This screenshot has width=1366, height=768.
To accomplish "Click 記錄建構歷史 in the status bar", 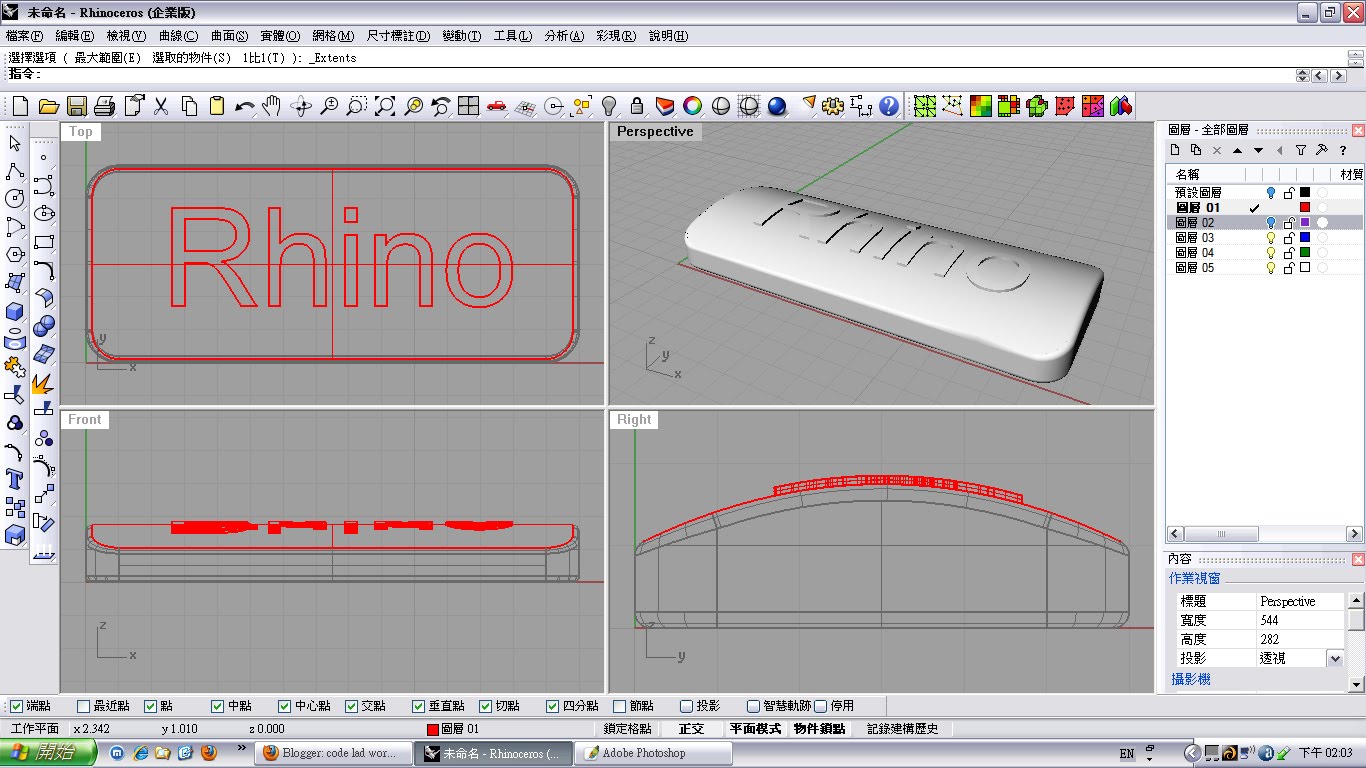I will tap(903, 729).
